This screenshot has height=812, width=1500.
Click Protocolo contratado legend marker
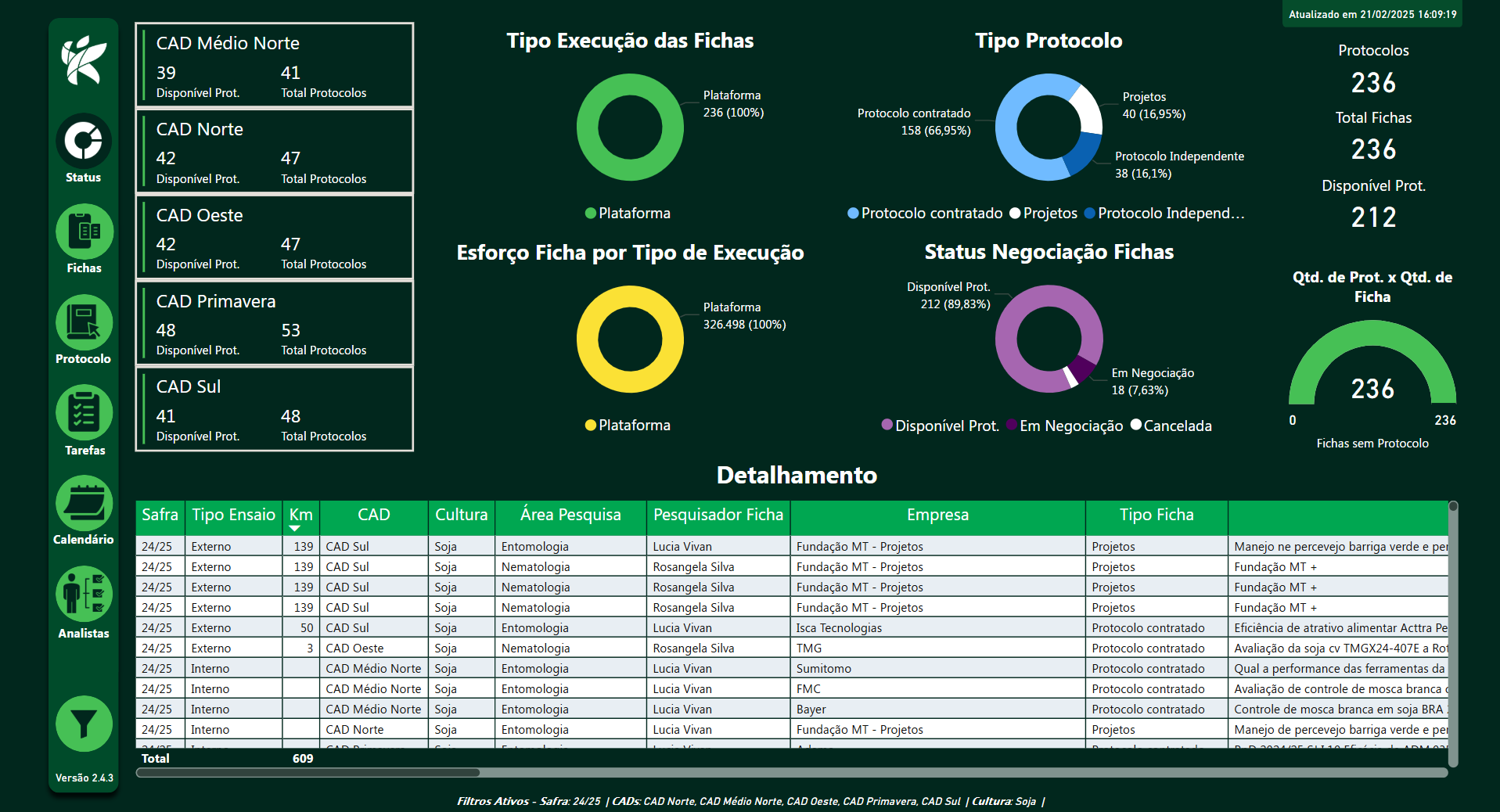(x=853, y=214)
